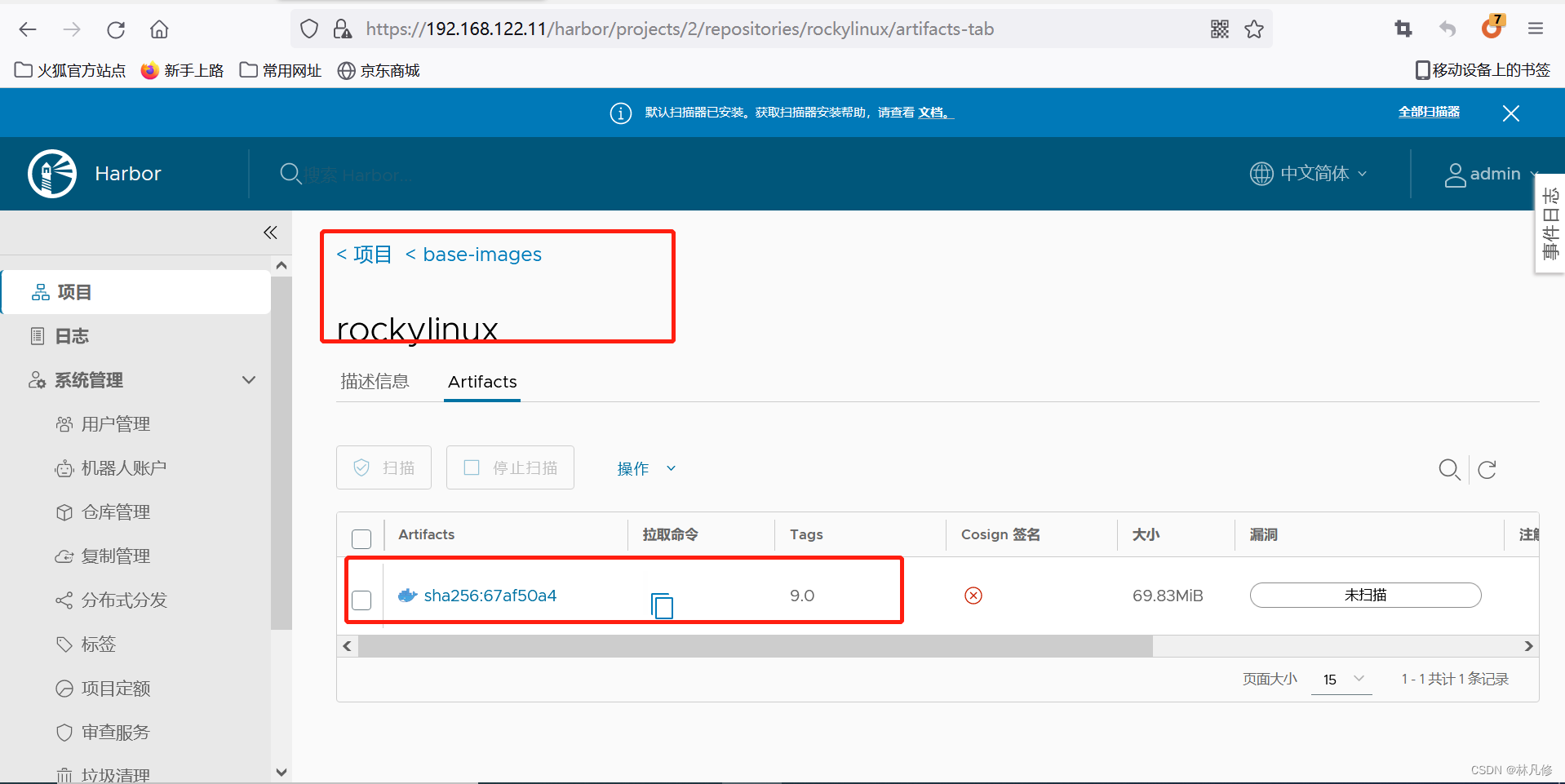Open the 全部扫描器 link
The image size is (1565, 784).
[1429, 112]
